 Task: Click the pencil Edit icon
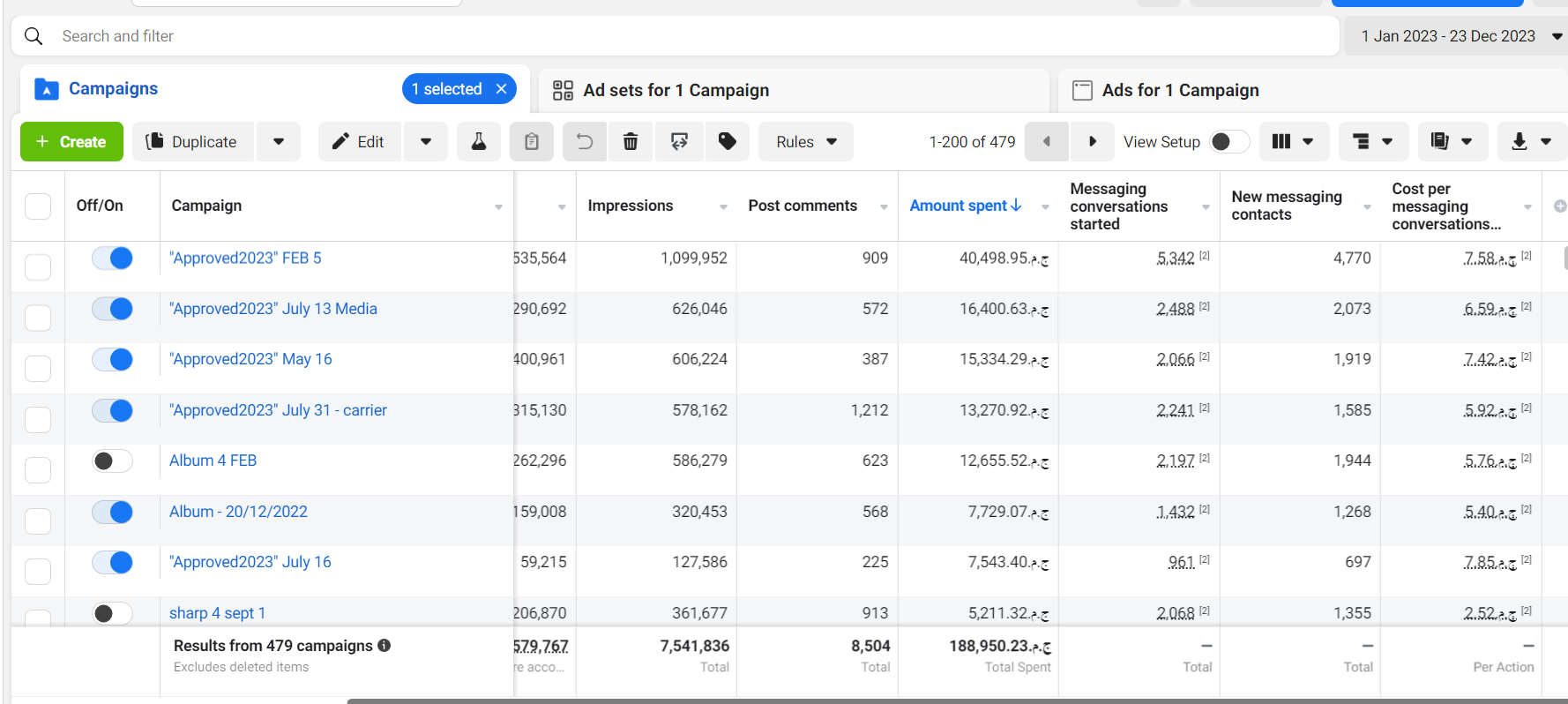[x=340, y=141]
